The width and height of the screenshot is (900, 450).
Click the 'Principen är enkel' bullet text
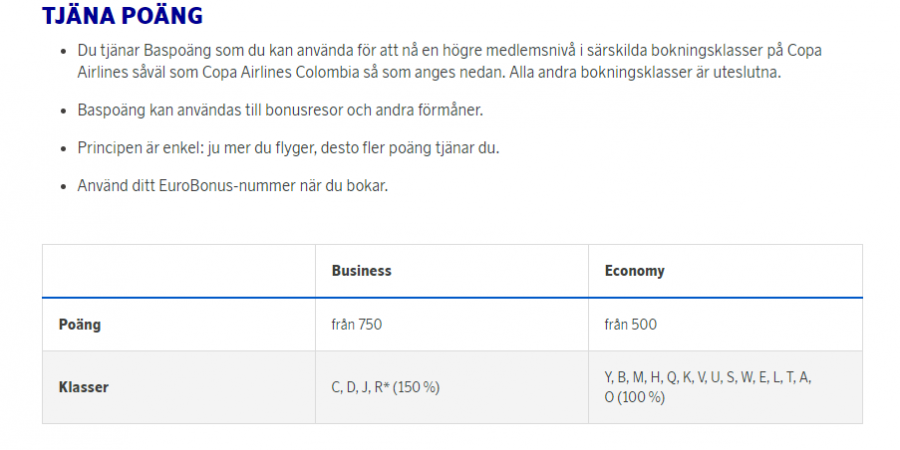tap(288, 148)
